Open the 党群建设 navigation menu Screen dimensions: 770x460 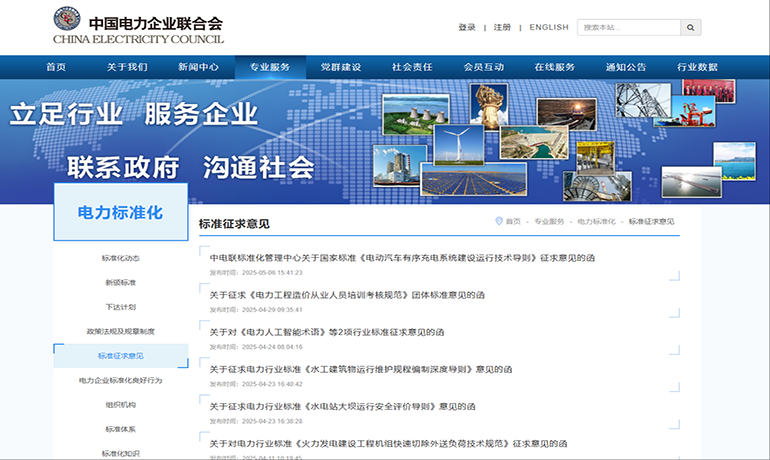coord(341,67)
